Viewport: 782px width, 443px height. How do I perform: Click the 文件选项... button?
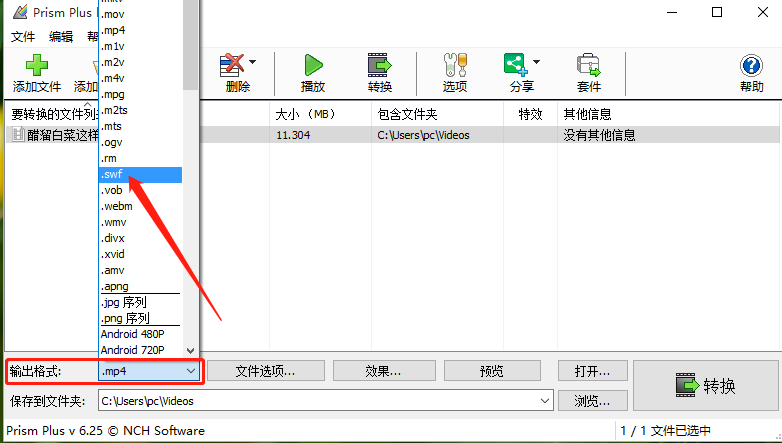click(x=265, y=371)
